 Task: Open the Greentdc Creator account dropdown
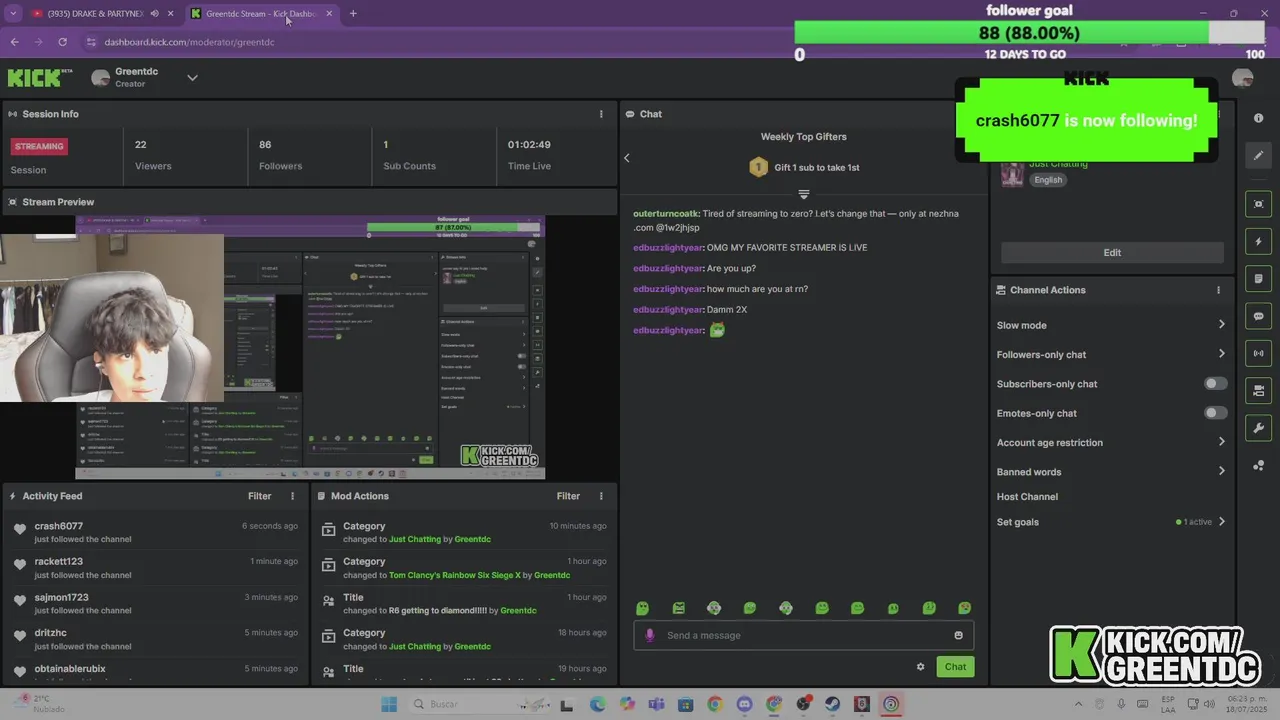coord(193,78)
